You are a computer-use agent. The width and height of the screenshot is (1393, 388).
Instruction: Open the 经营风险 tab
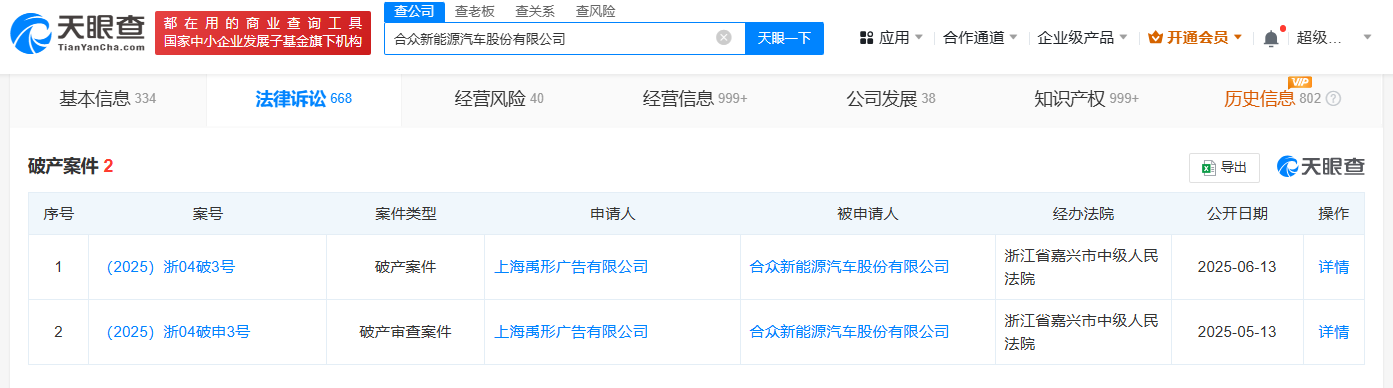click(499, 99)
